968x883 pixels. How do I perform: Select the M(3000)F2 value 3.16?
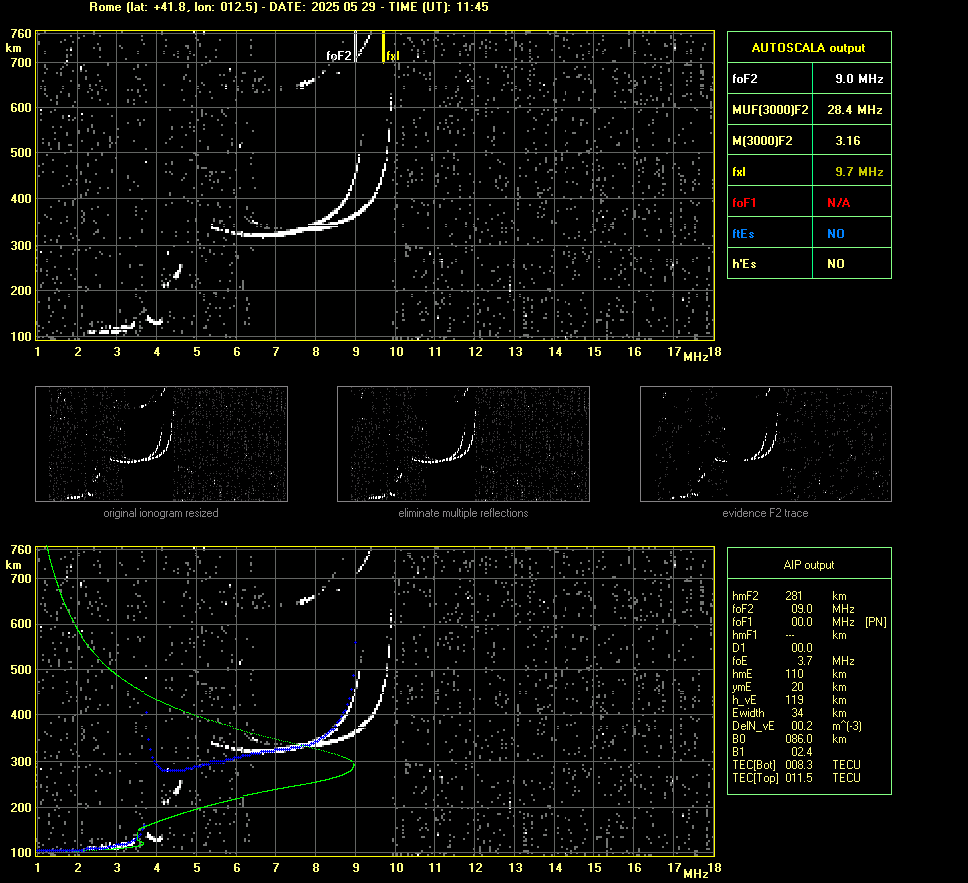848,141
